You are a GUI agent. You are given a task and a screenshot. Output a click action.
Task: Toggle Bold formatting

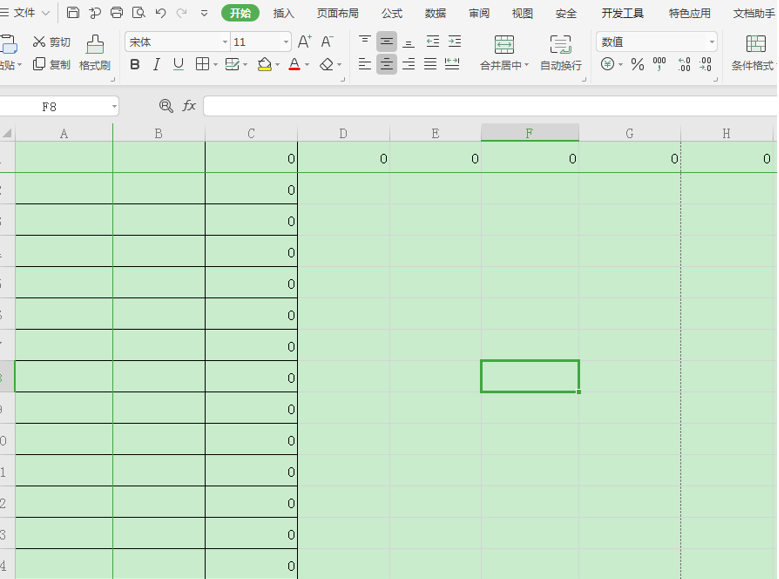134,64
